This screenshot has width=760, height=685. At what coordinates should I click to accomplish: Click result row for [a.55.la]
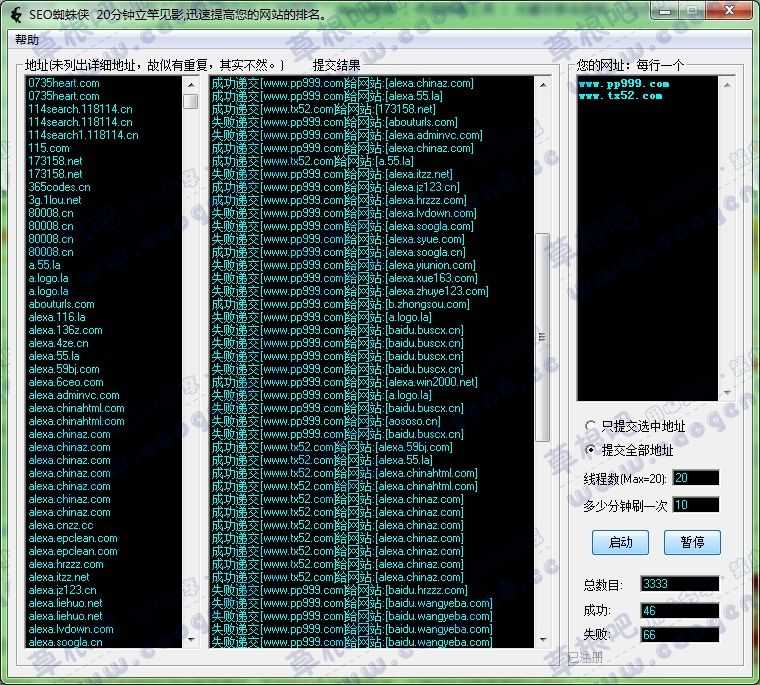click(x=313, y=161)
